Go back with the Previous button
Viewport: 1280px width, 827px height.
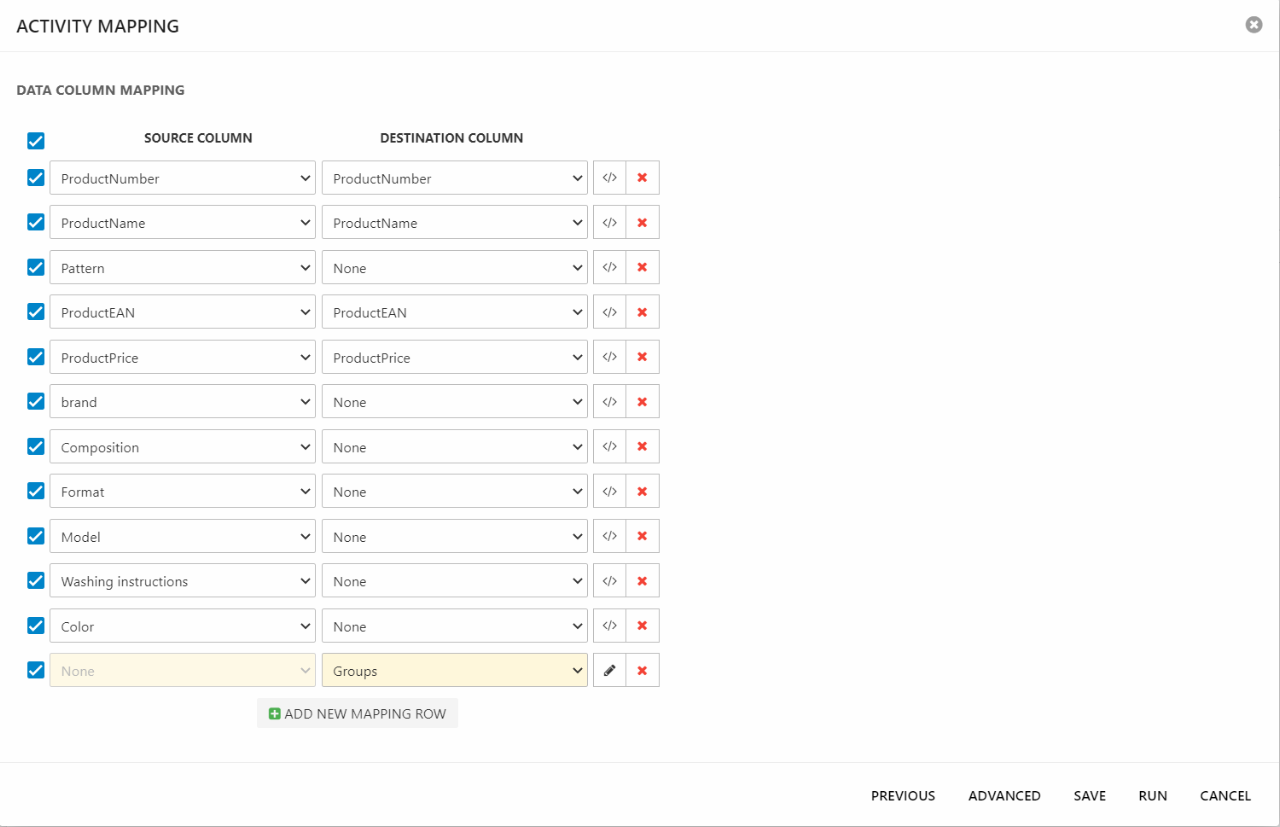[x=903, y=796]
